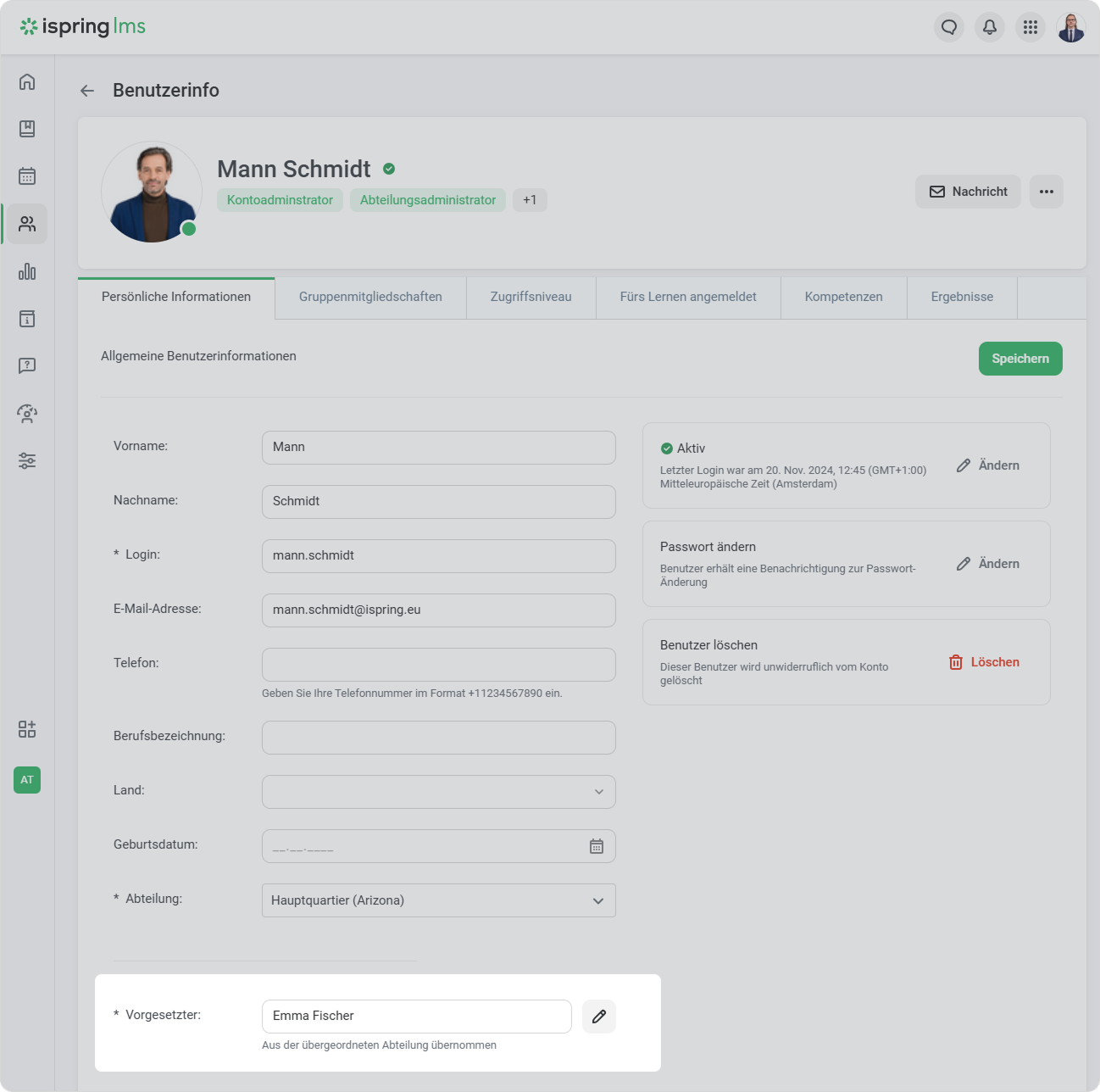
Task: Click the home icon in sidebar
Action: tap(27, 81)
